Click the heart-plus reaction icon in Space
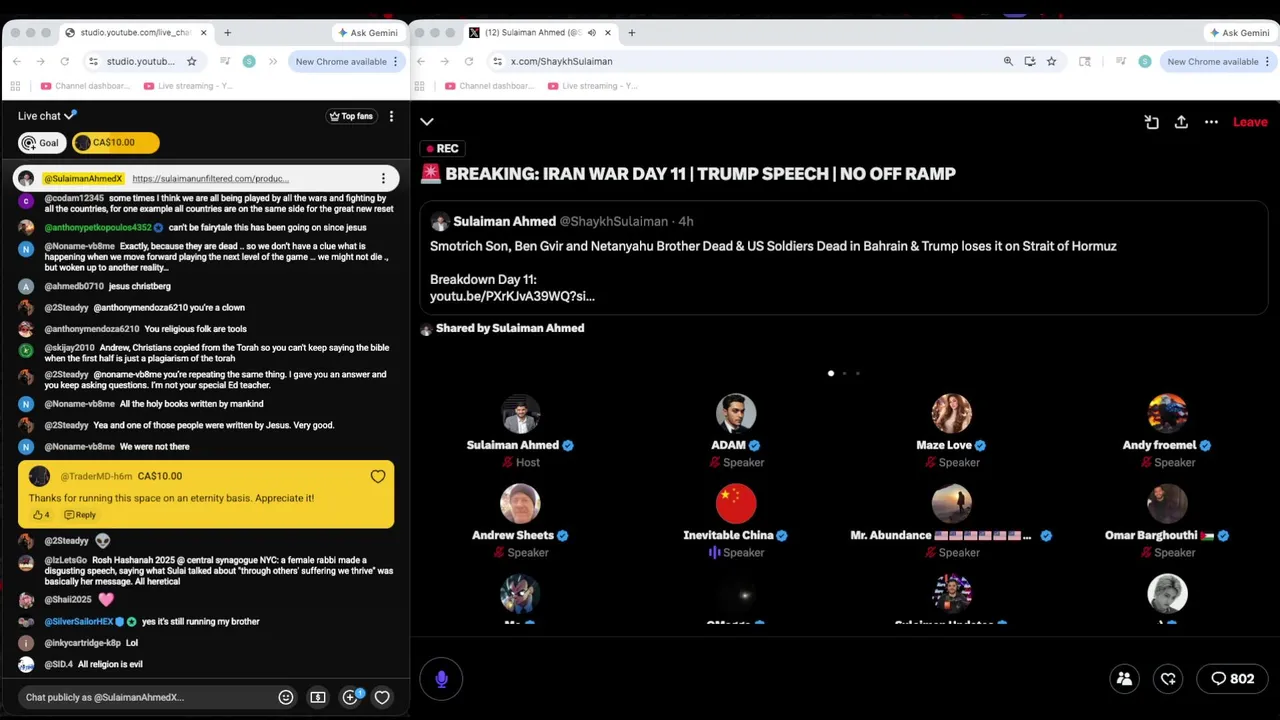Screen dimensions: 1280x720 [x=1168, y=679]
